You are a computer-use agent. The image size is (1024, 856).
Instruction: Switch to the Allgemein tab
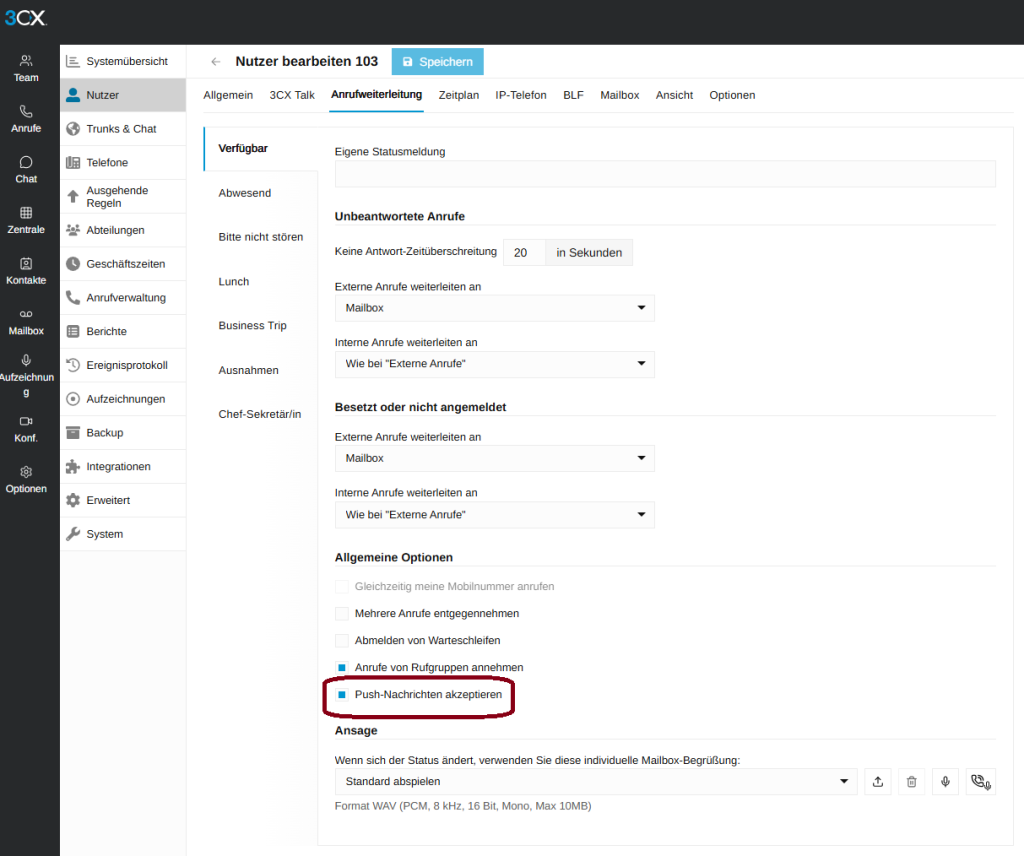pyautogui.click(x=228, y=95)
